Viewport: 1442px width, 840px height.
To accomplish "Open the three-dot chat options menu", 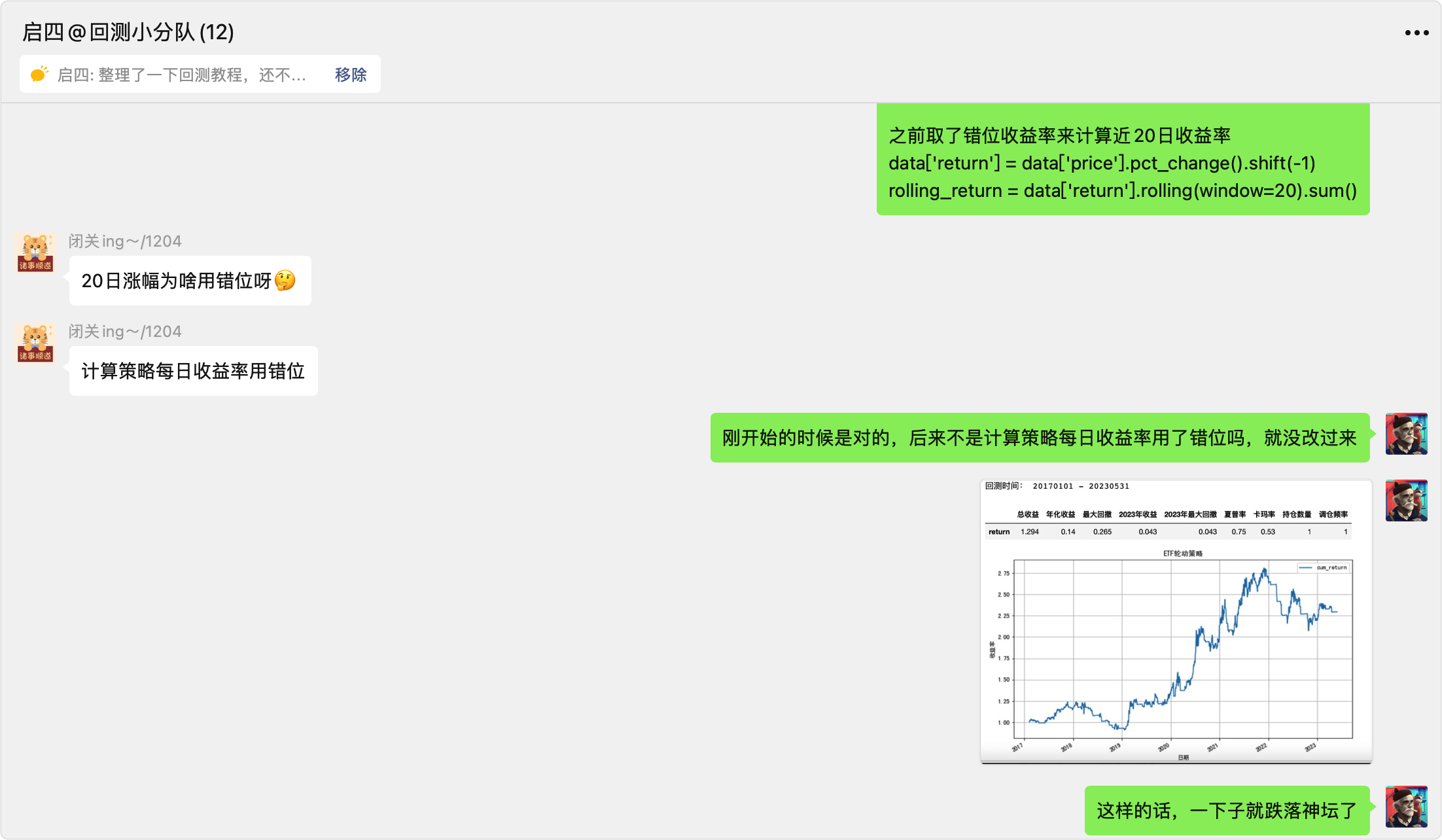I will 1416,33.
